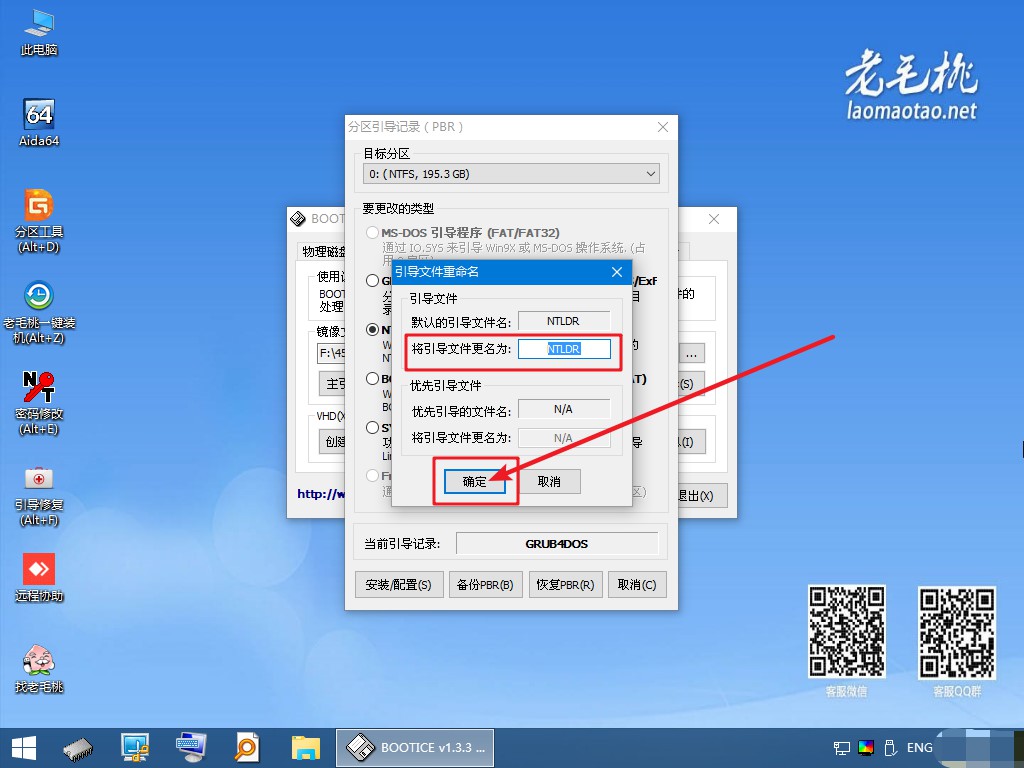Launch Aida64 desktop shortcut
This screenshot has width=1024, height=768.
point(39,122)
